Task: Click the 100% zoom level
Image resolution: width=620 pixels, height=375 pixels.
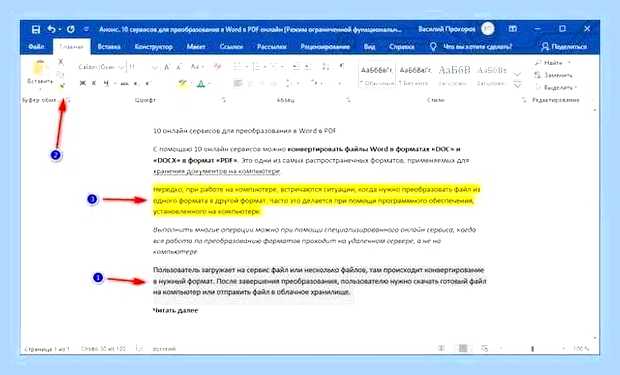Action: (x=580, y=348)
